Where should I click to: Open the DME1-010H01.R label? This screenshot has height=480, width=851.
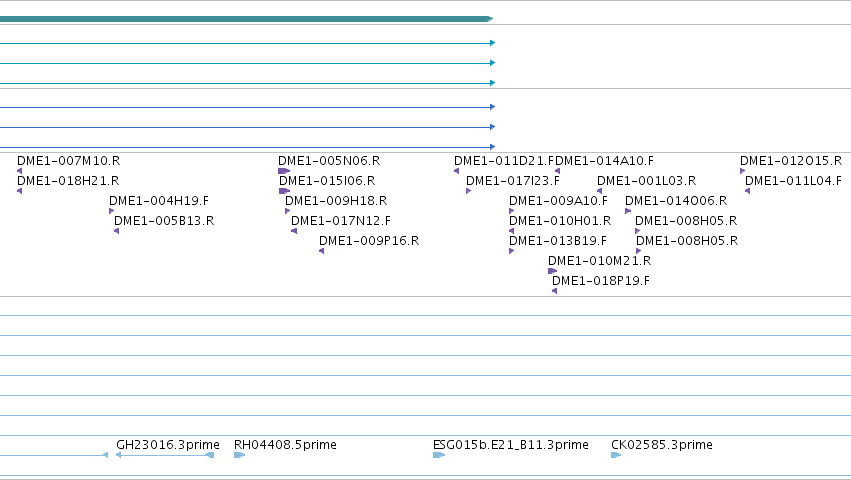click(x=560, y=221)
